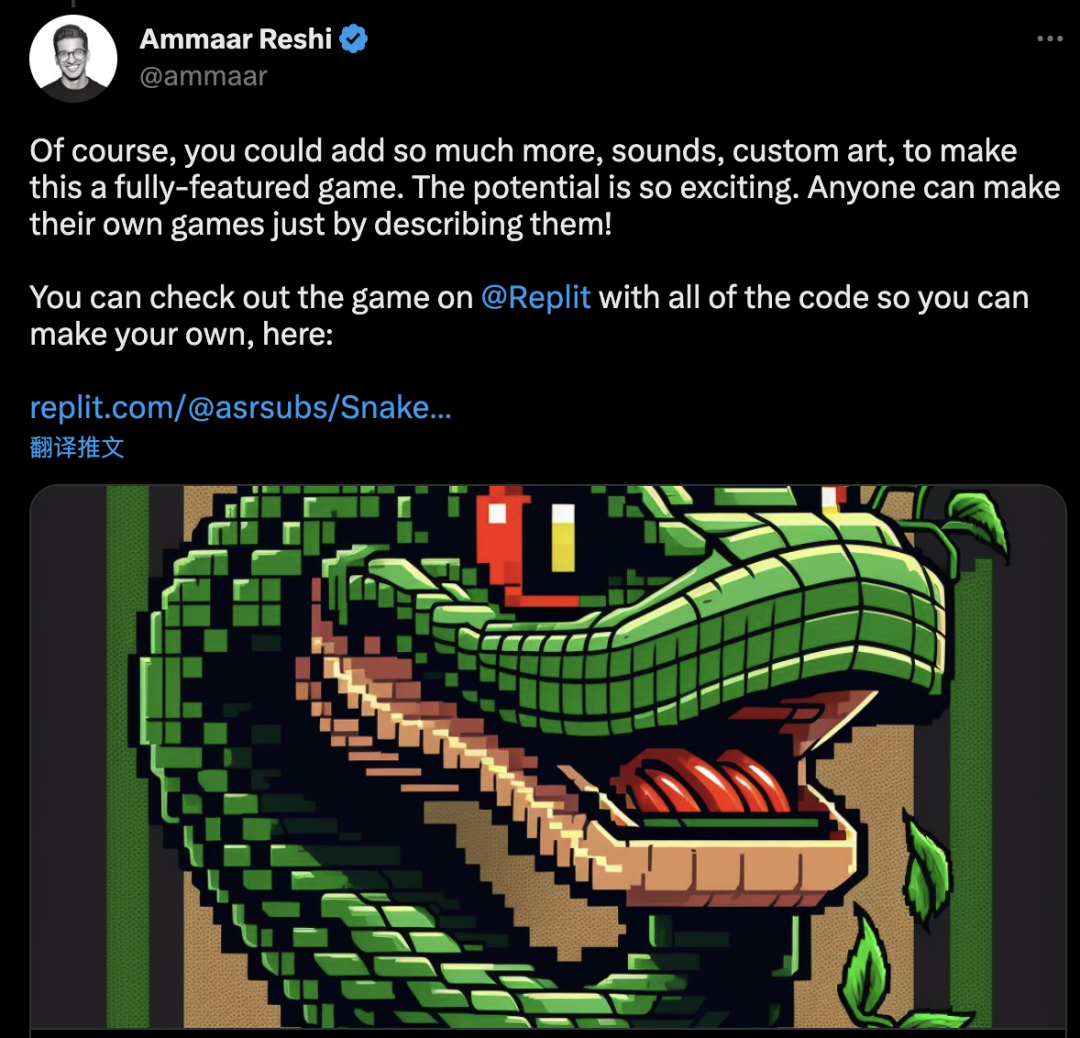Open the @ammaar handle link

203,76
